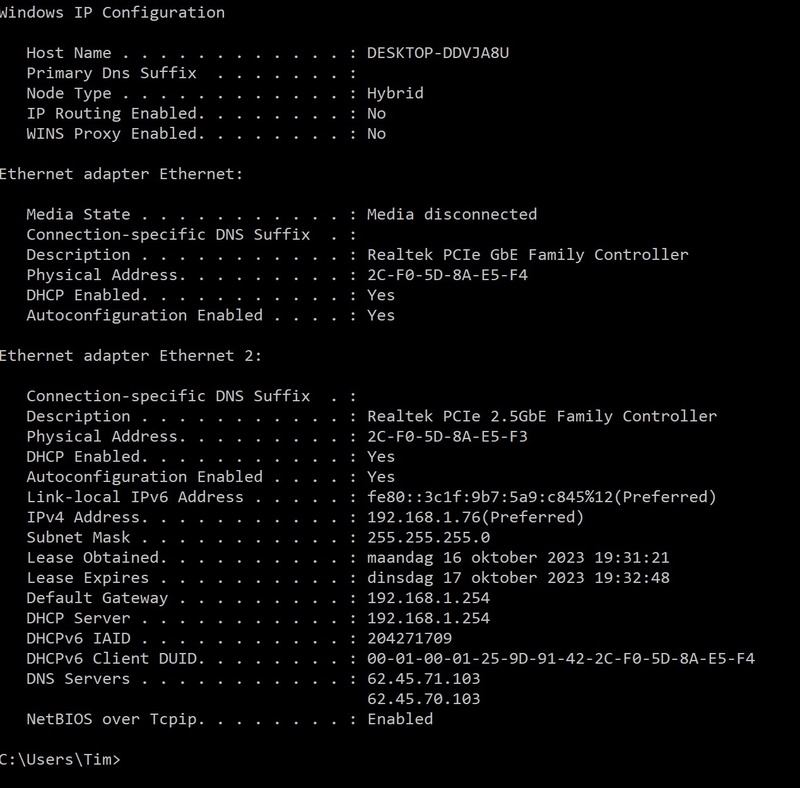Image resolution: width=800 pixels, height=788 pixels.
Task: Click the Lease Expires date value
Action: click(518, 578)
